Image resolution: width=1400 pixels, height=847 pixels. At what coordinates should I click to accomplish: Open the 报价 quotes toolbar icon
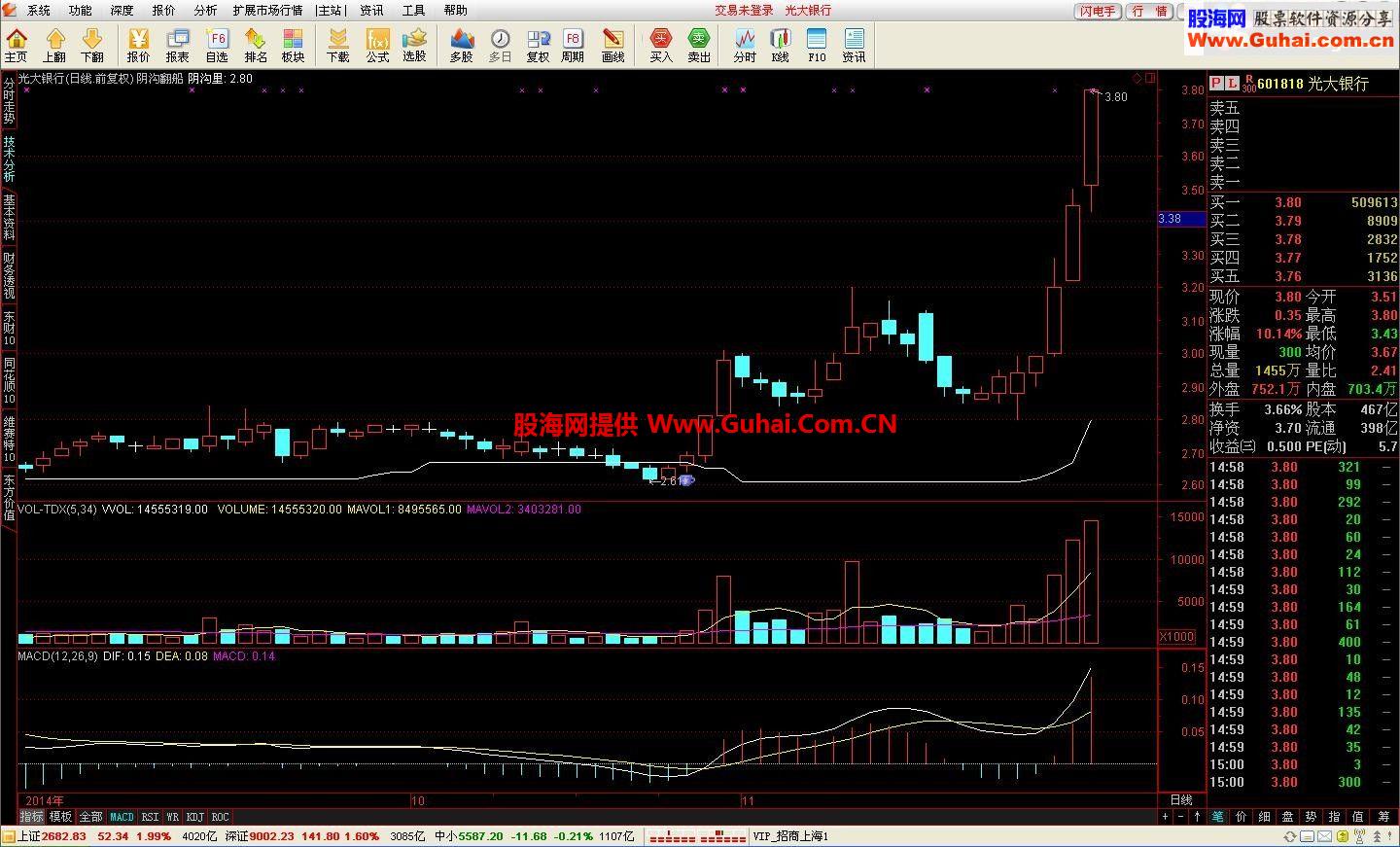[139, 45]
